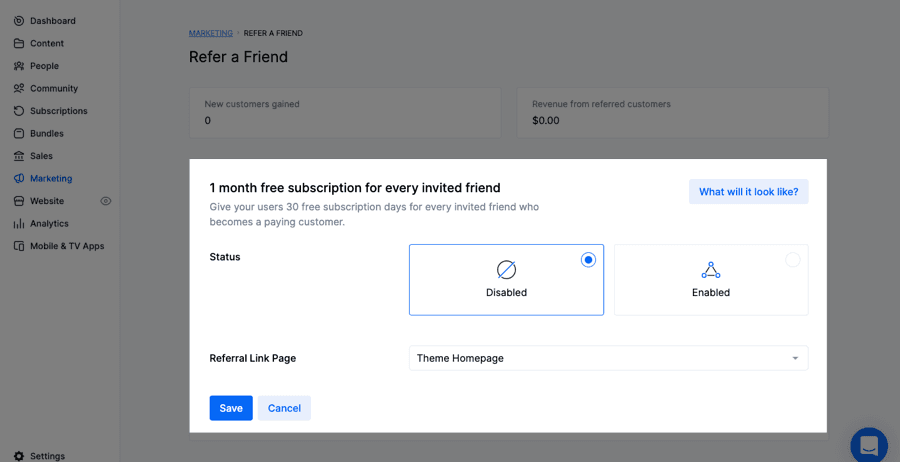
Task: Click the Community chat icon
Action: click(x=19, y=88)
